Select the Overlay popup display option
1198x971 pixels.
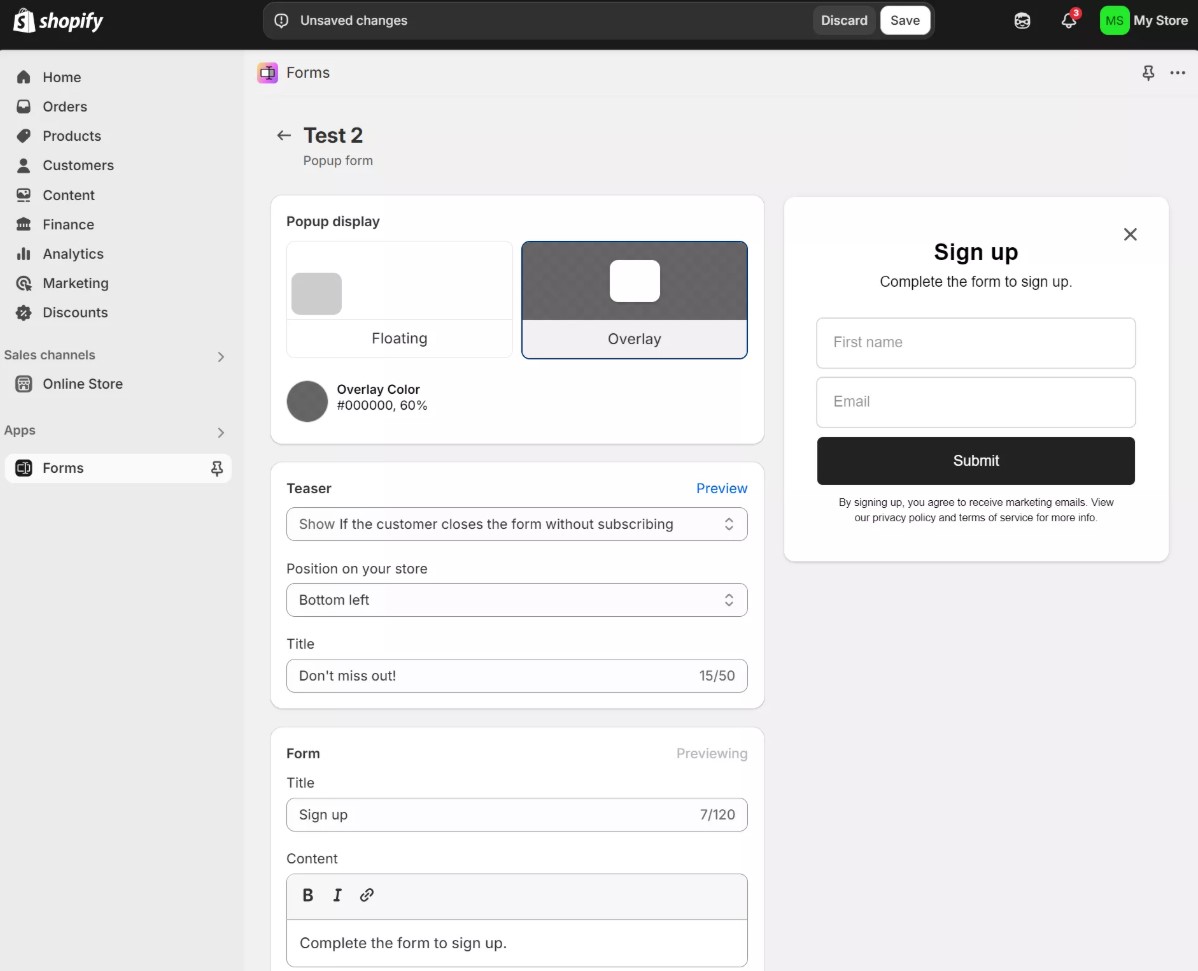coord(634,299)
